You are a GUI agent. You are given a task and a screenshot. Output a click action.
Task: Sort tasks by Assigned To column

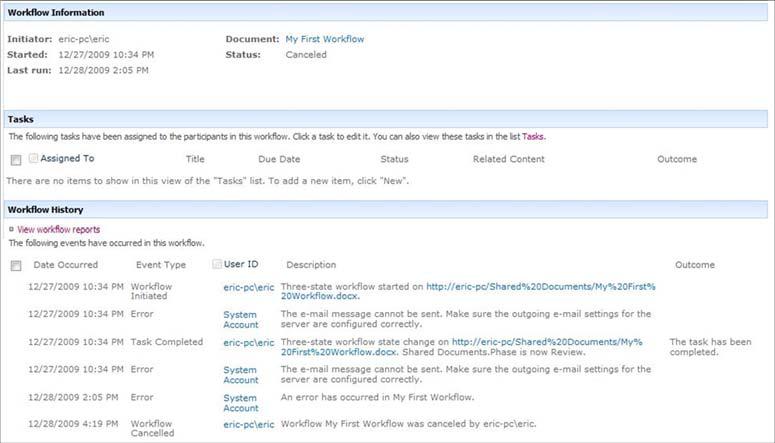tap(67, 158)
